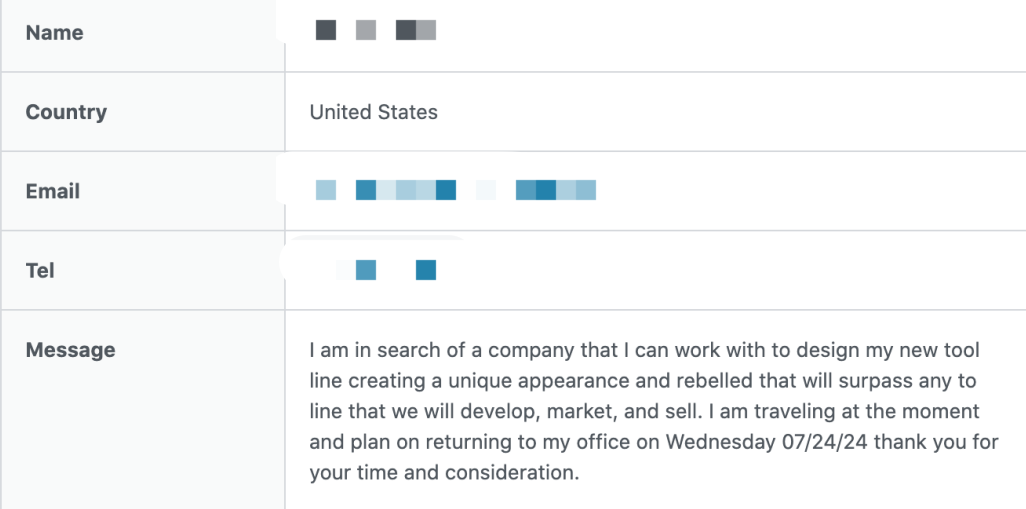Screen dimensions: 1026x509
Task: Click the Name field label
Action: click(54, 32)
